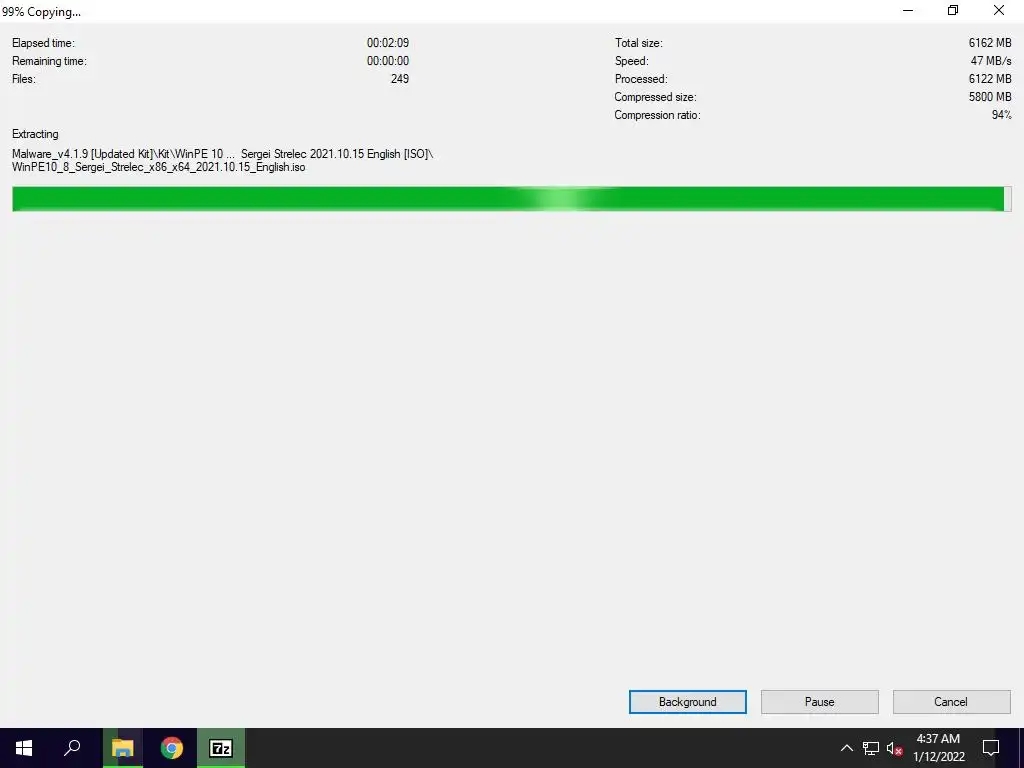Click the muted volume tray icon

tap(895, 748)
